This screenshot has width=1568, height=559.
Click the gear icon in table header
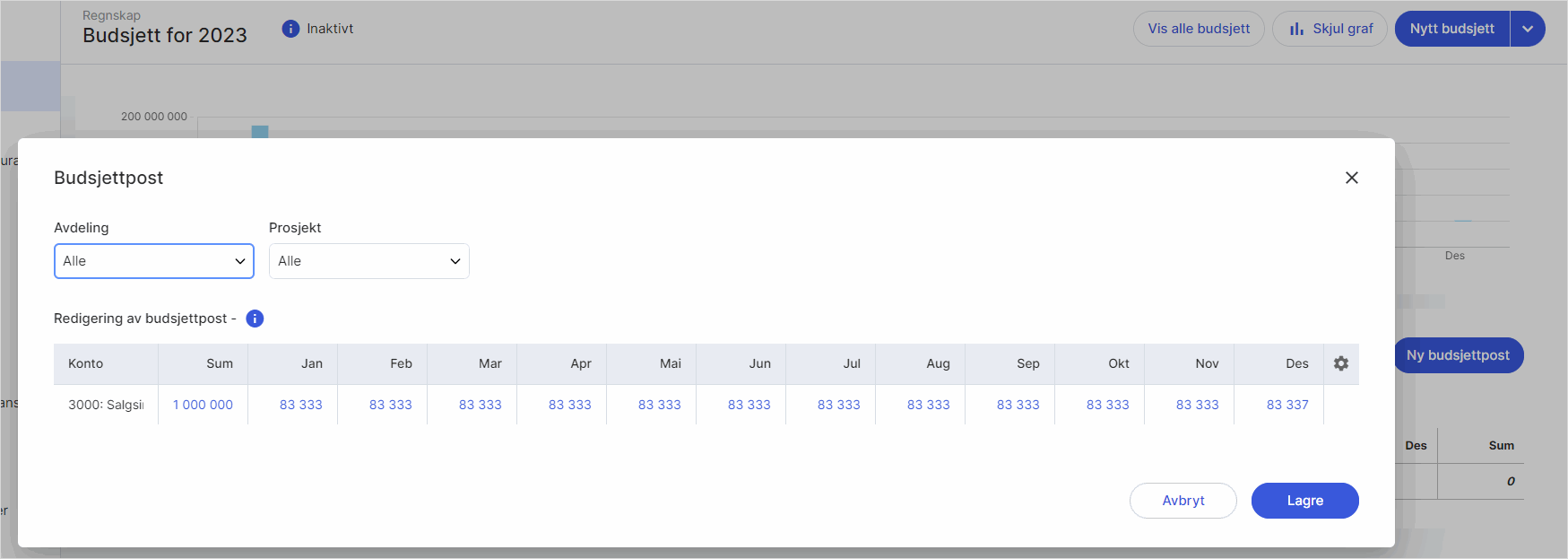[1340, 363]
